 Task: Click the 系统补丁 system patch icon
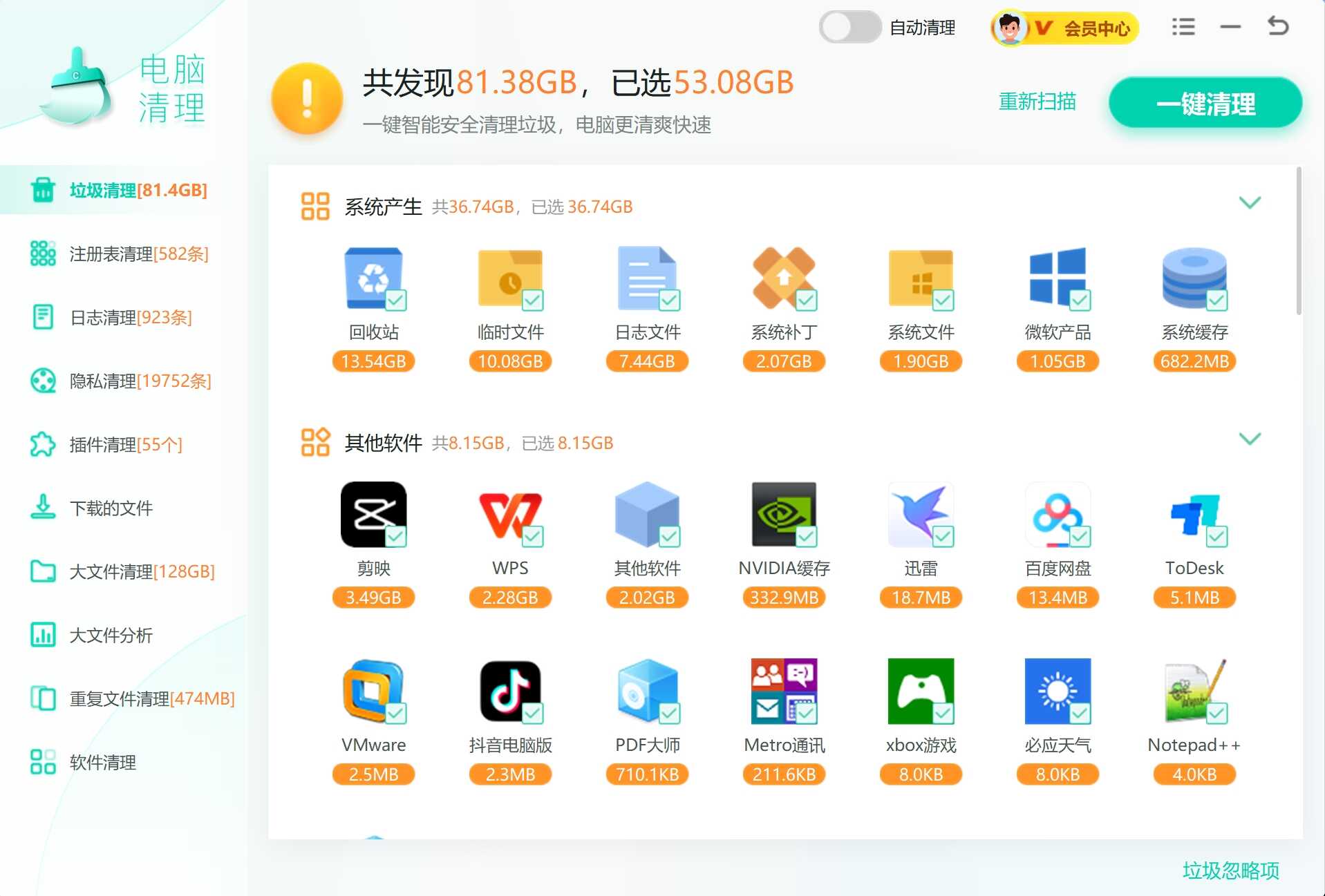coord(784,278)
